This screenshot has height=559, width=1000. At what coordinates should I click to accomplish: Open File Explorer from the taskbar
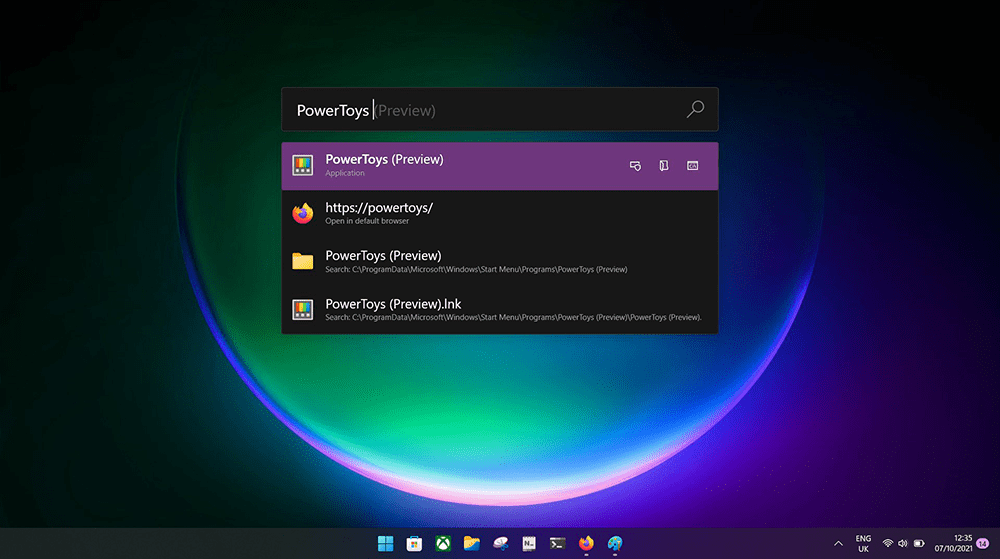tap(472, 543)
